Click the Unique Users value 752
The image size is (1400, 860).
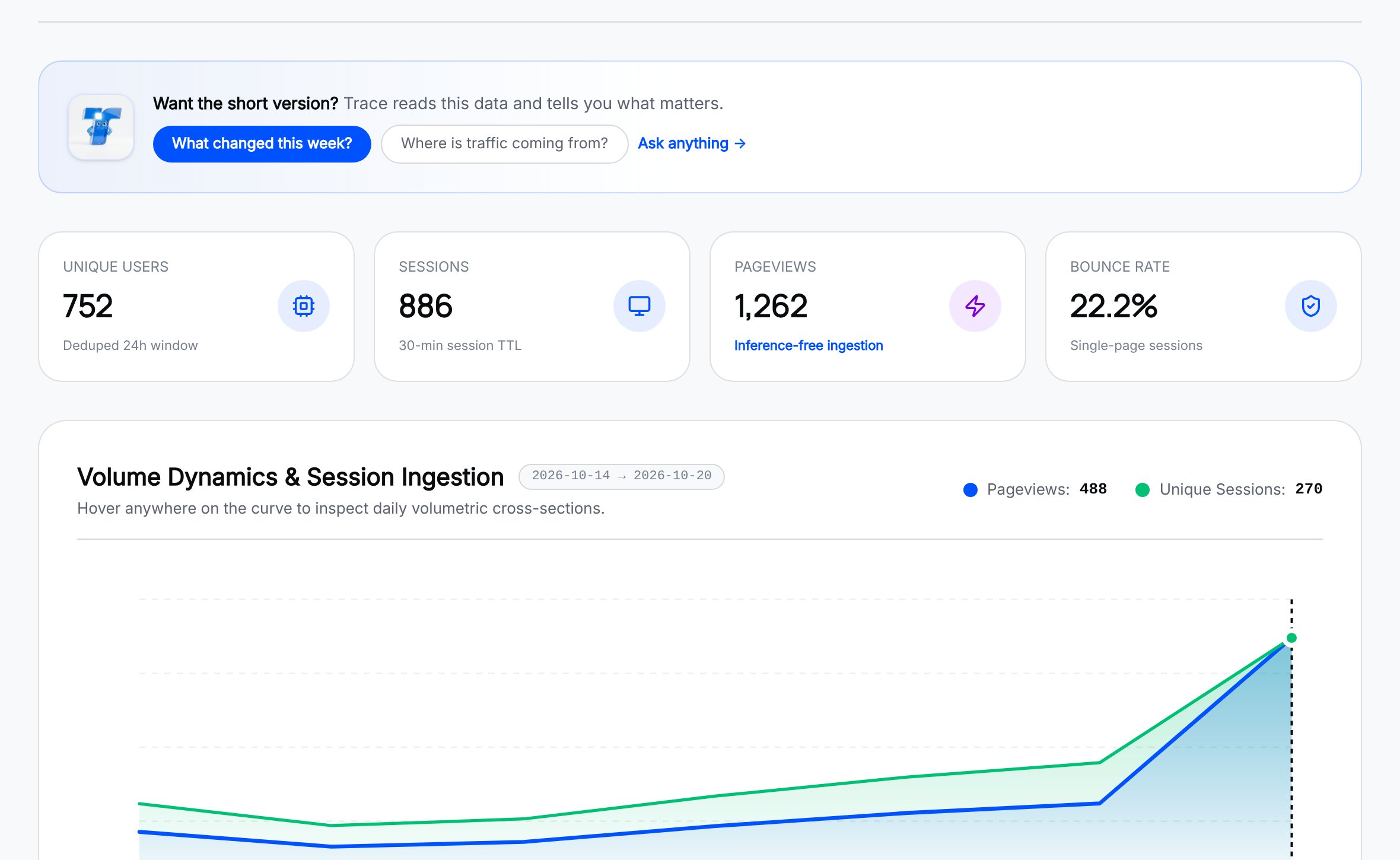coord(88,306)
